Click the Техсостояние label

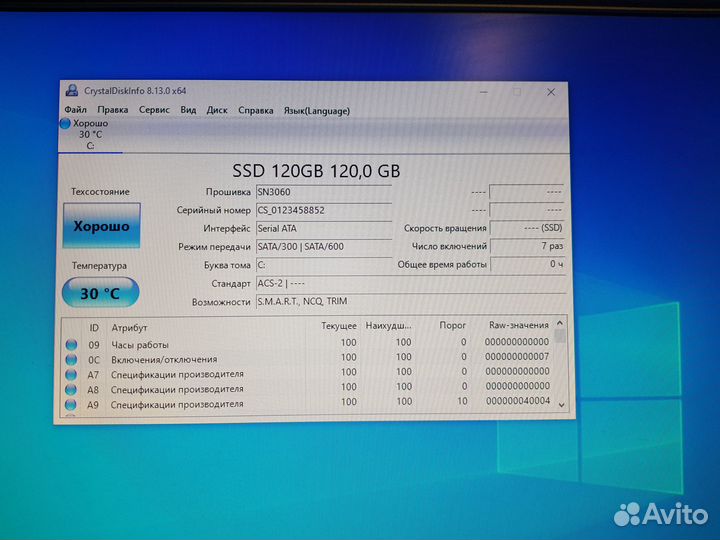pos(100,191)
